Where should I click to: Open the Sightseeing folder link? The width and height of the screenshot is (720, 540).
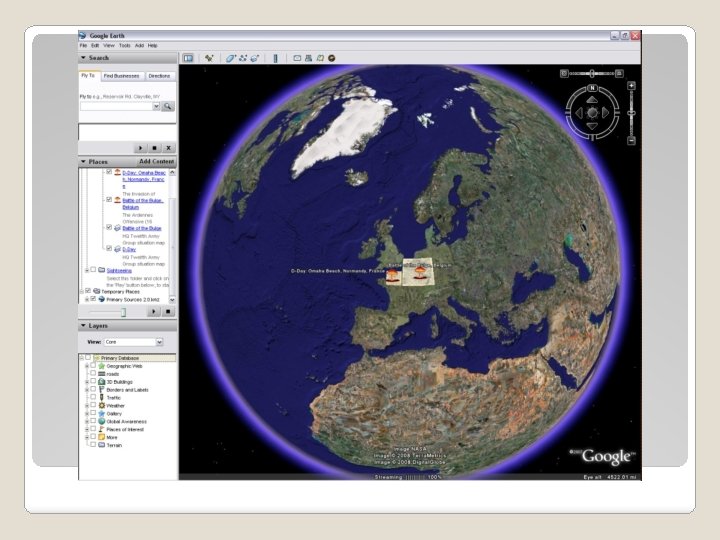[x=119, y=270]
